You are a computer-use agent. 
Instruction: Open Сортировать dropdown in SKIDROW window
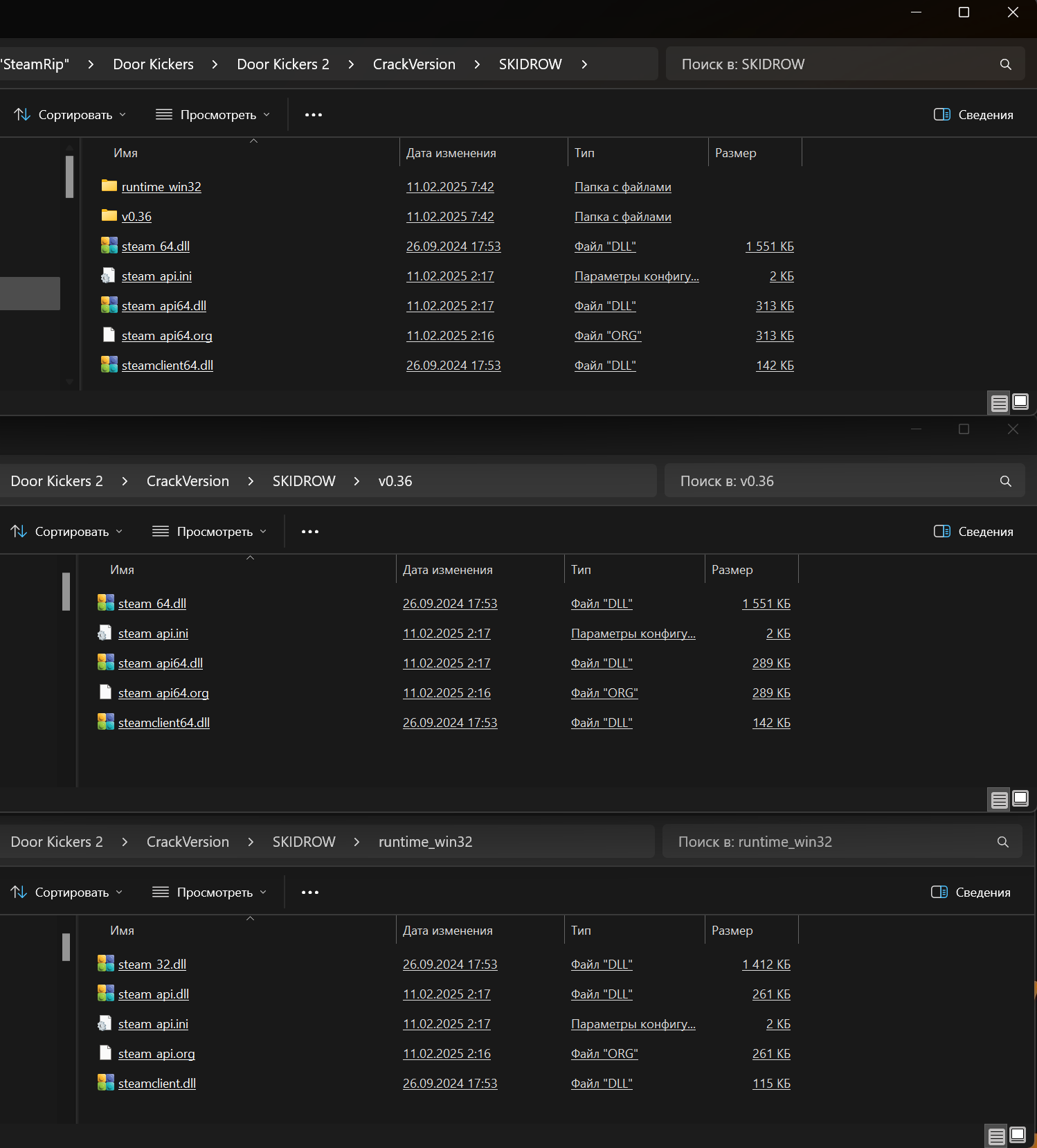[70, 115]
